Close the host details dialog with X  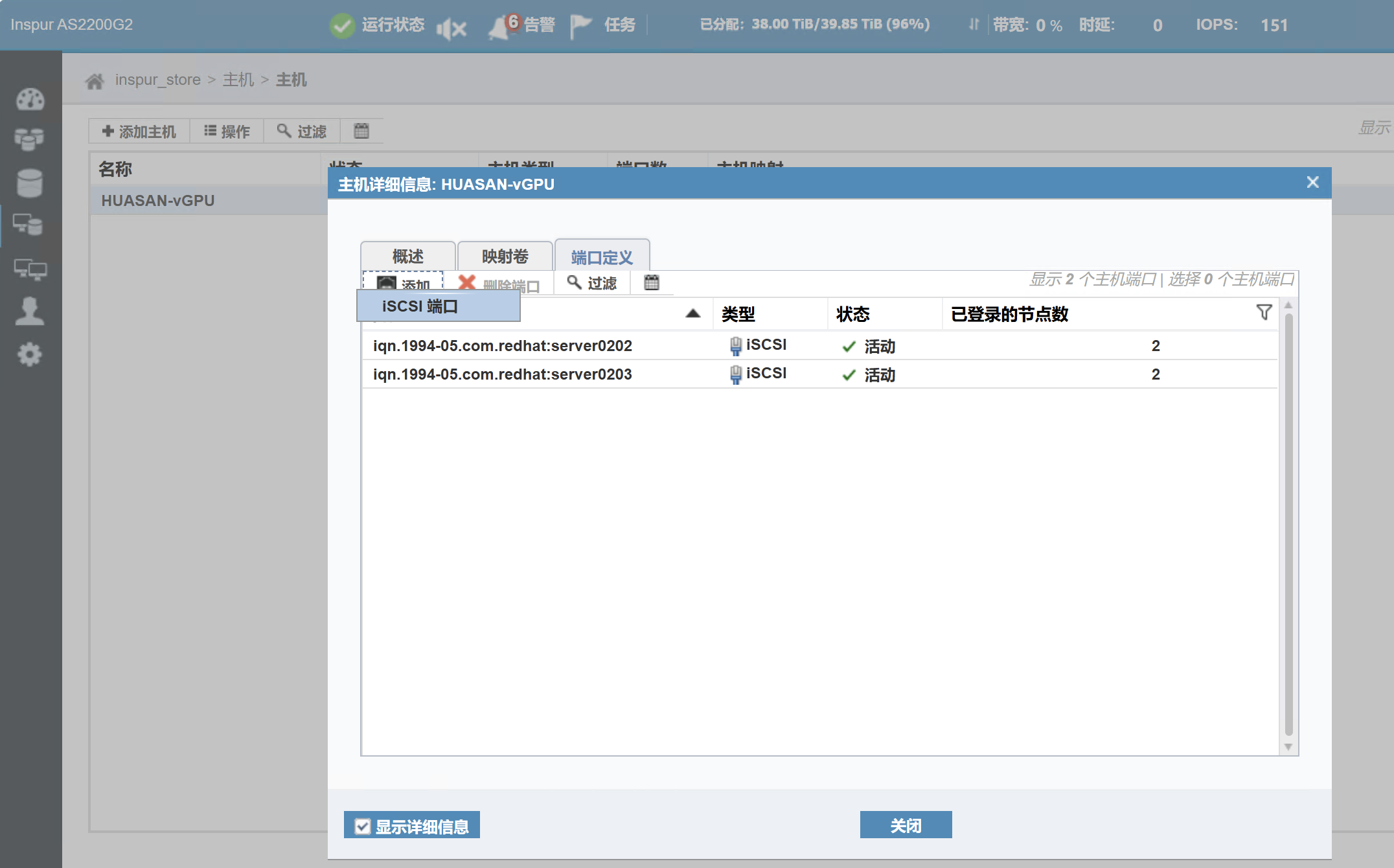[x=1312, y=183]
